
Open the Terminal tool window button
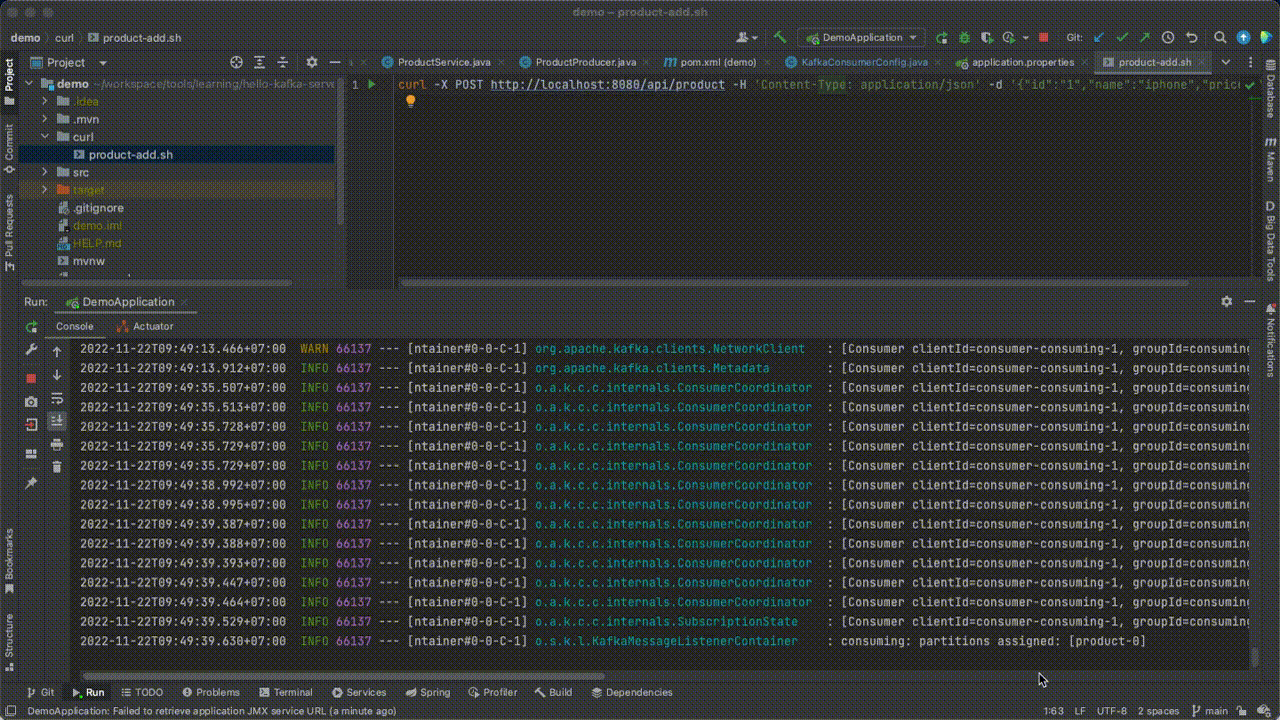tap(285, 692)
